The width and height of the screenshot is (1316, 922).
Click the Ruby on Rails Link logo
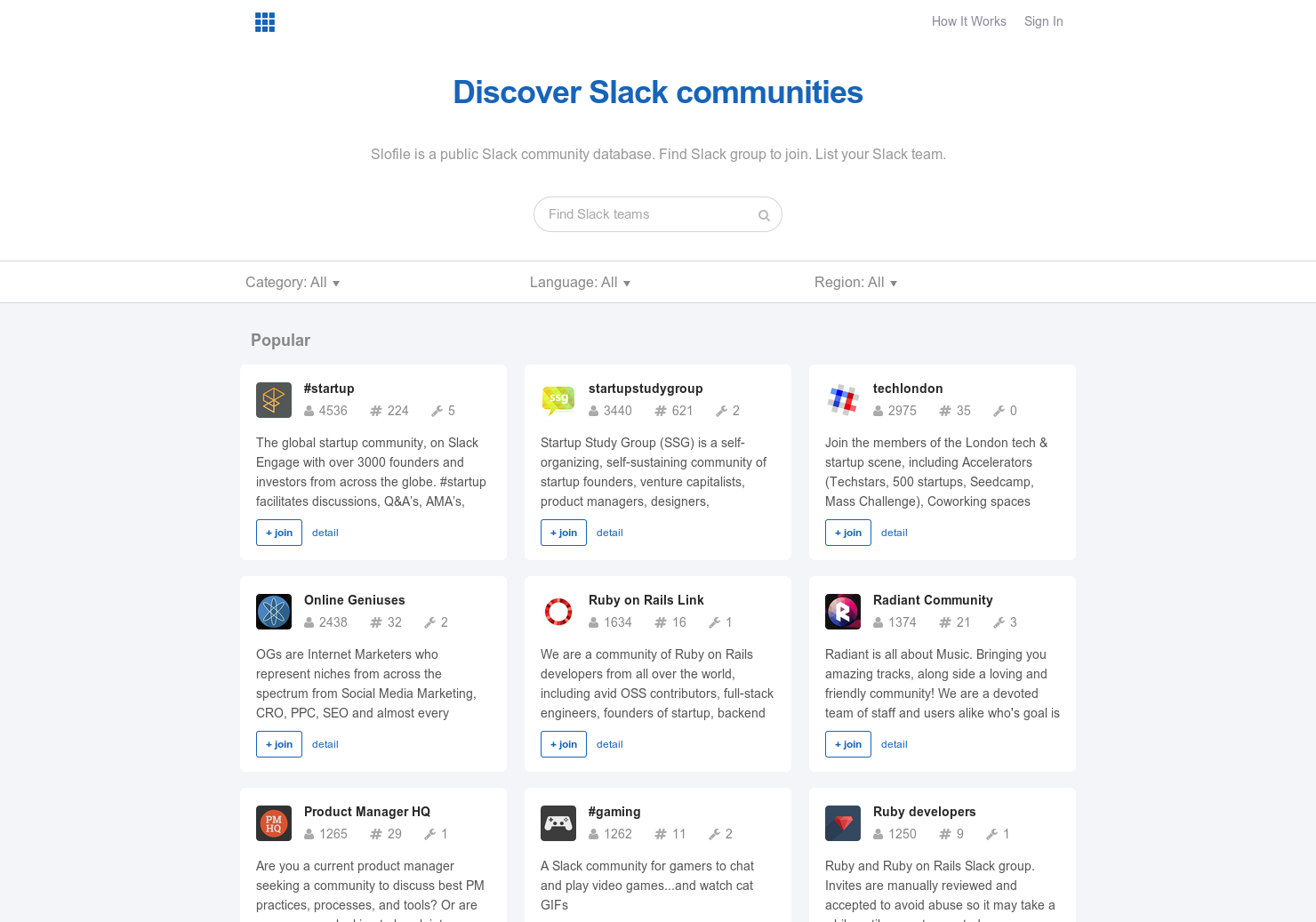(x=558, y=612)
